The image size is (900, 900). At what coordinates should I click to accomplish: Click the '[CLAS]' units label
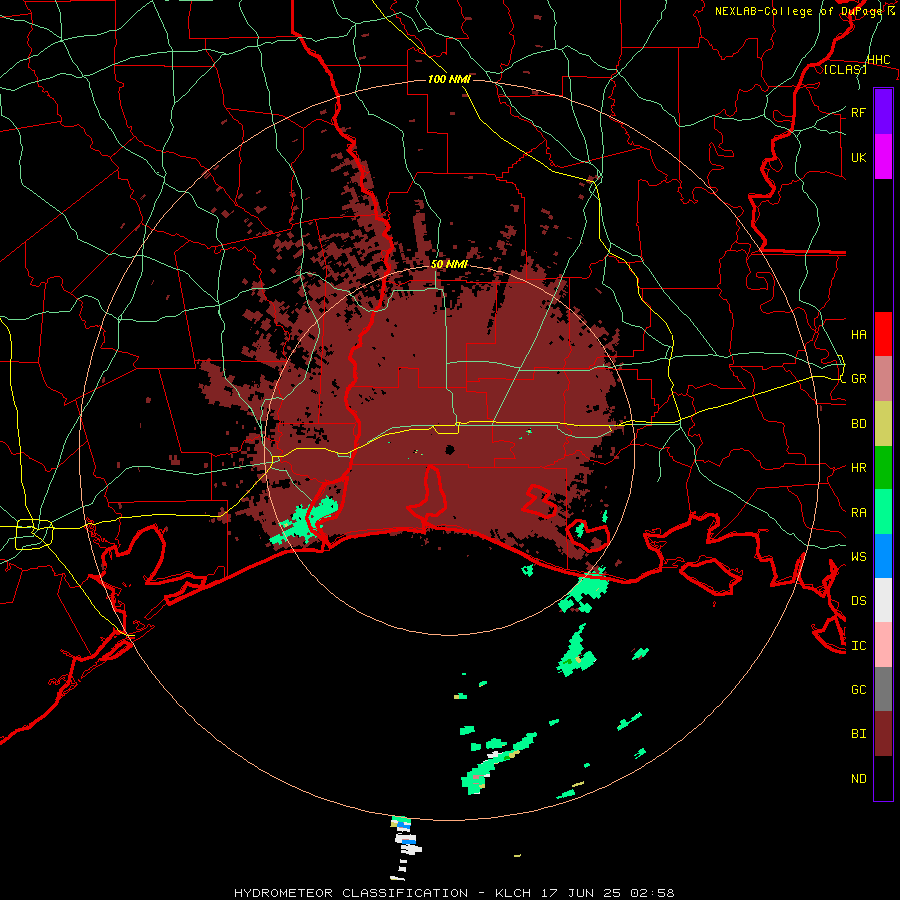click(x=845, y=69)
